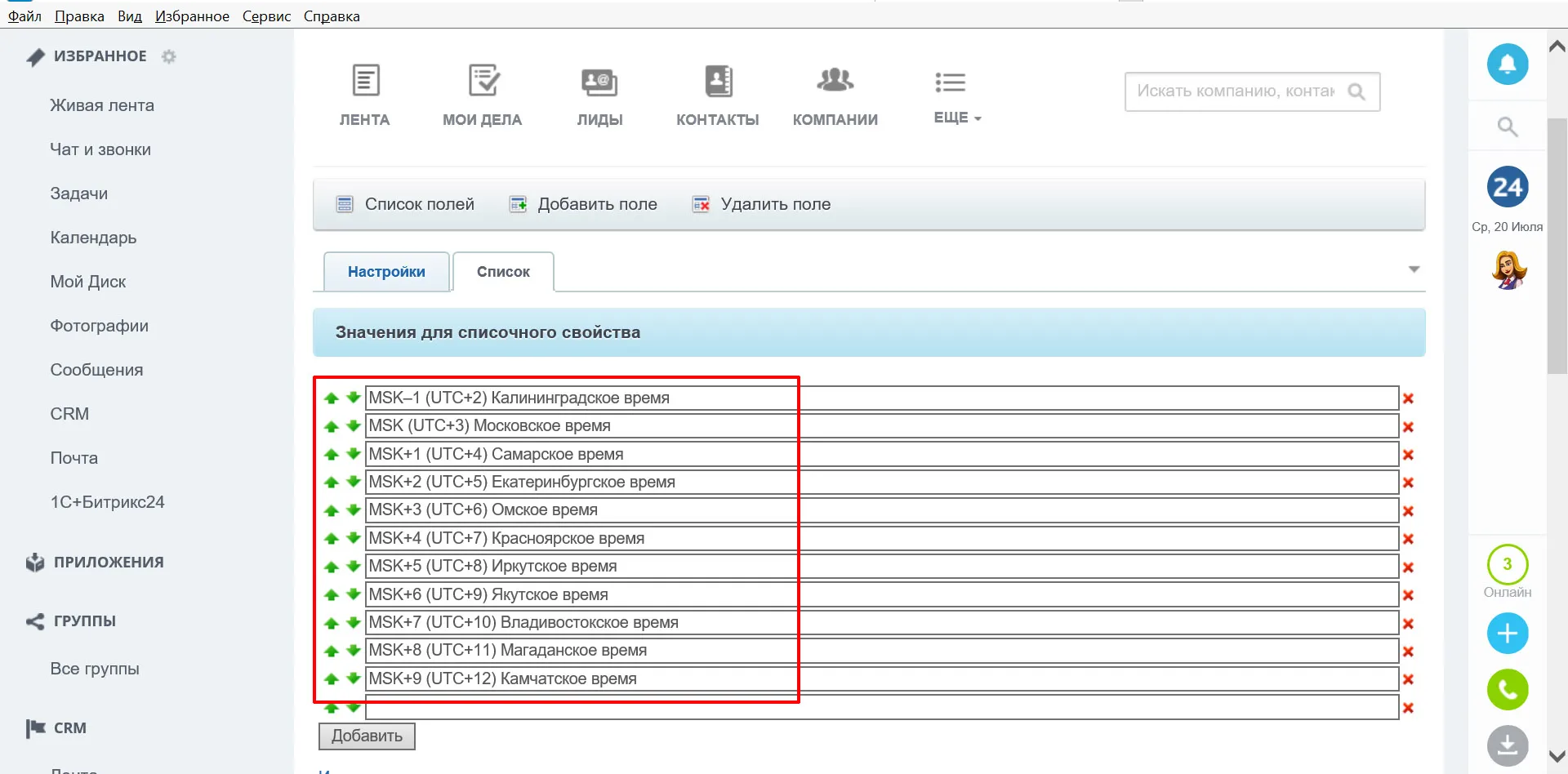Expand the tab panel arrow at right
The height and width of the screenshot is (774, 1568).
(x=1414, y=269)
